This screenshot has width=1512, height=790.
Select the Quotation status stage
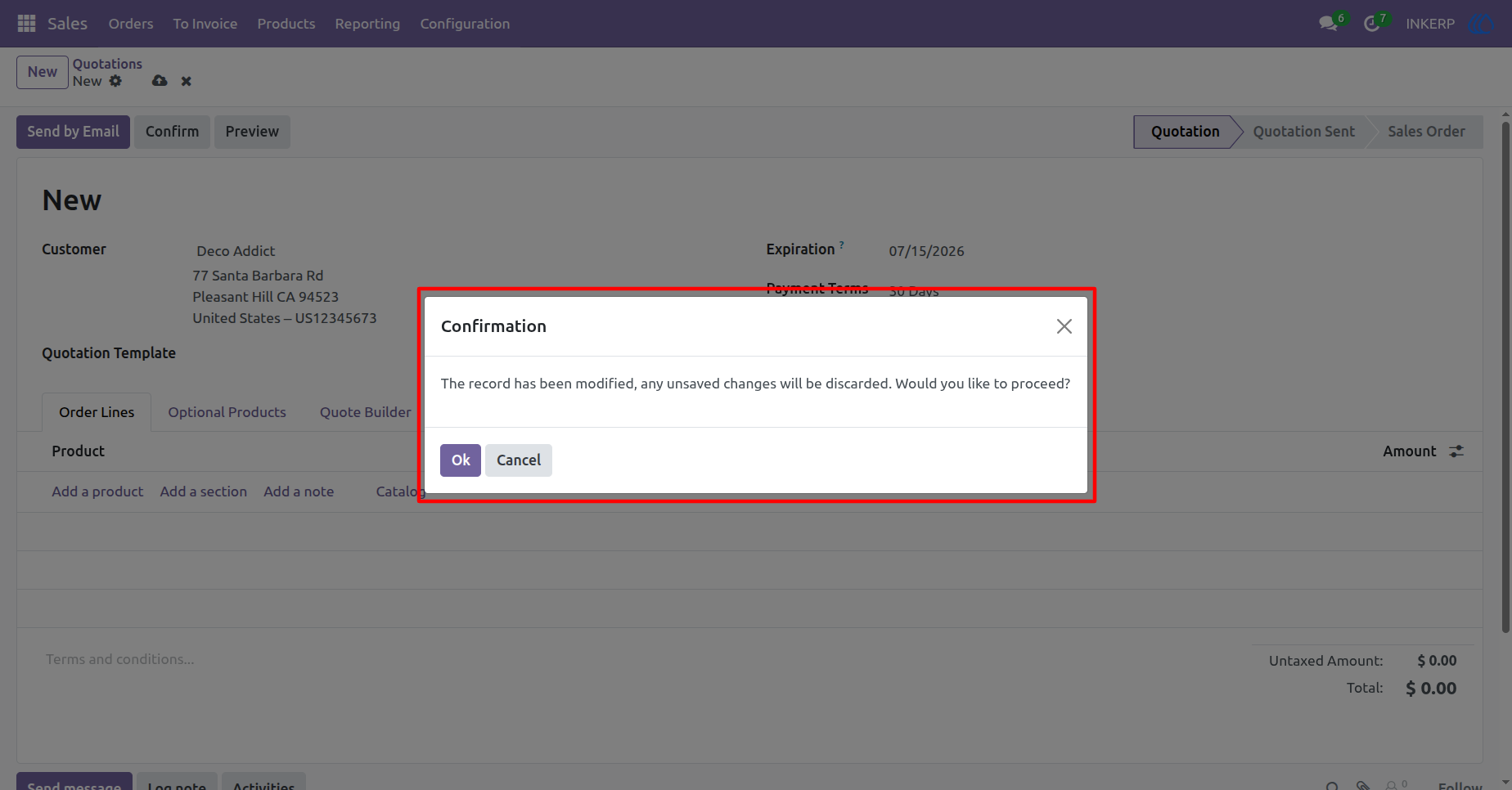pos(1185,132)
